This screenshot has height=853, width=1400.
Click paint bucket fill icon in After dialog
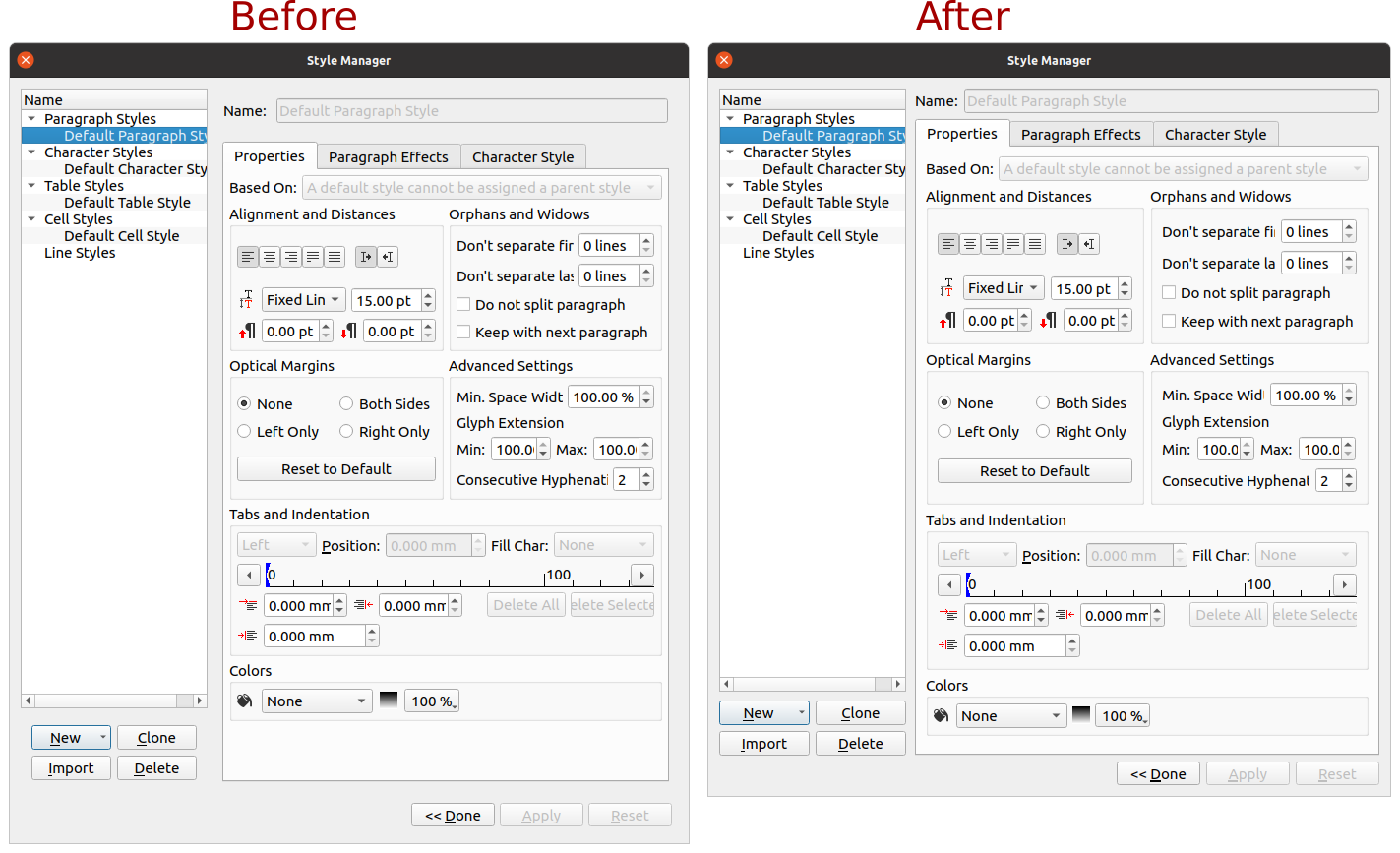pyautogui.click(x=941, y=715)
